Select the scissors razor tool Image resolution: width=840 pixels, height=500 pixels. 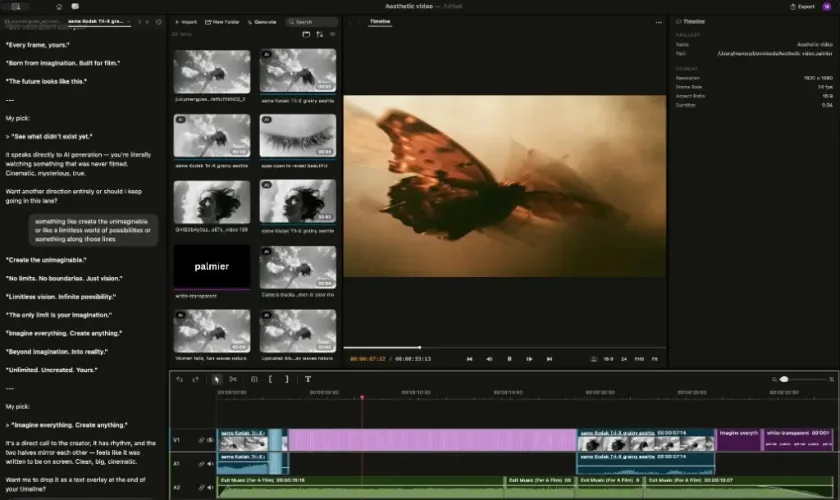point(233,379)
